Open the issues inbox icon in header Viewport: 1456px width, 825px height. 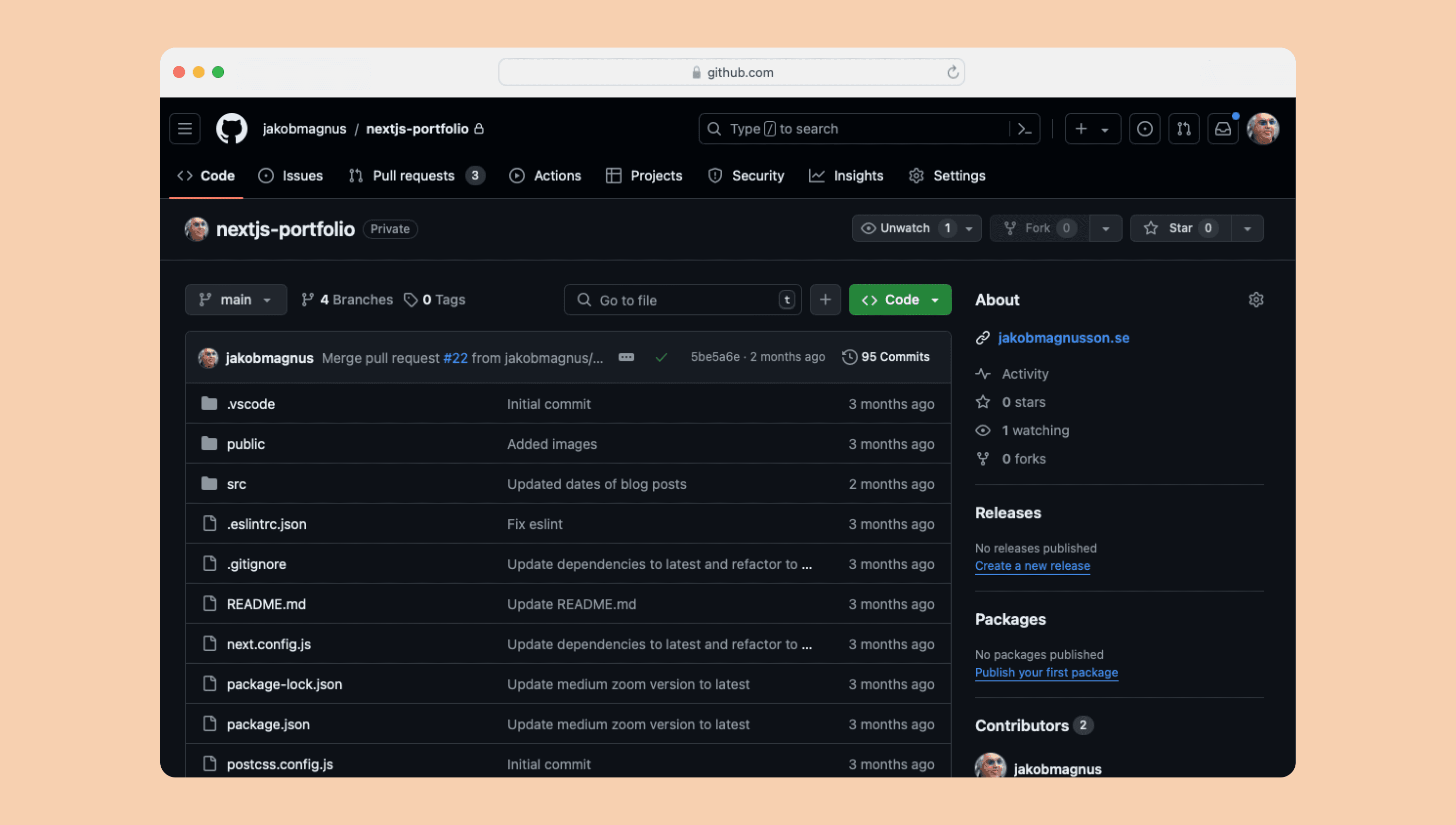pyautogui.click(x=1144, y=129)
